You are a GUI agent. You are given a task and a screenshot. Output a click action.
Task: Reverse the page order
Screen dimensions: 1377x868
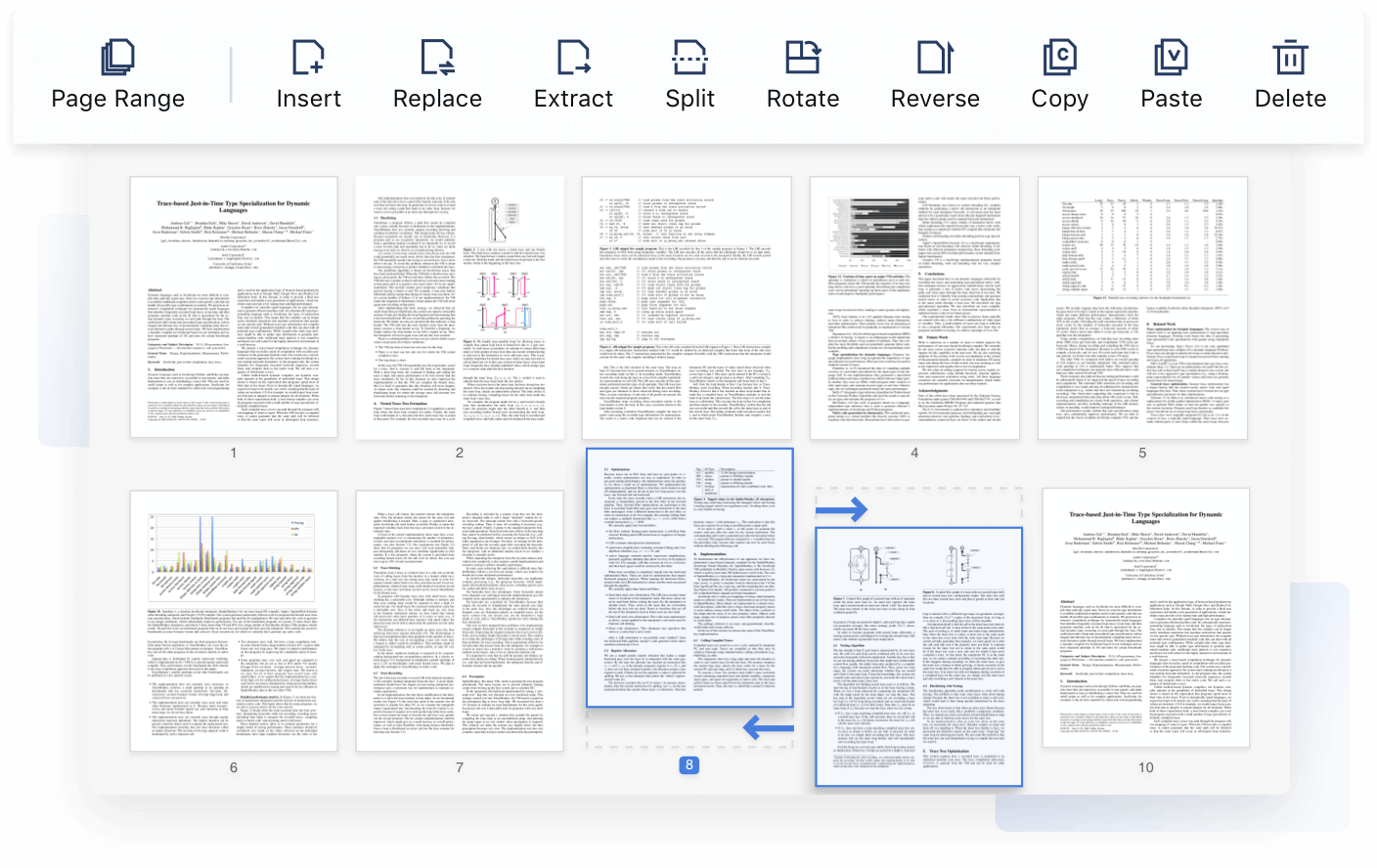tap(935, 75)
